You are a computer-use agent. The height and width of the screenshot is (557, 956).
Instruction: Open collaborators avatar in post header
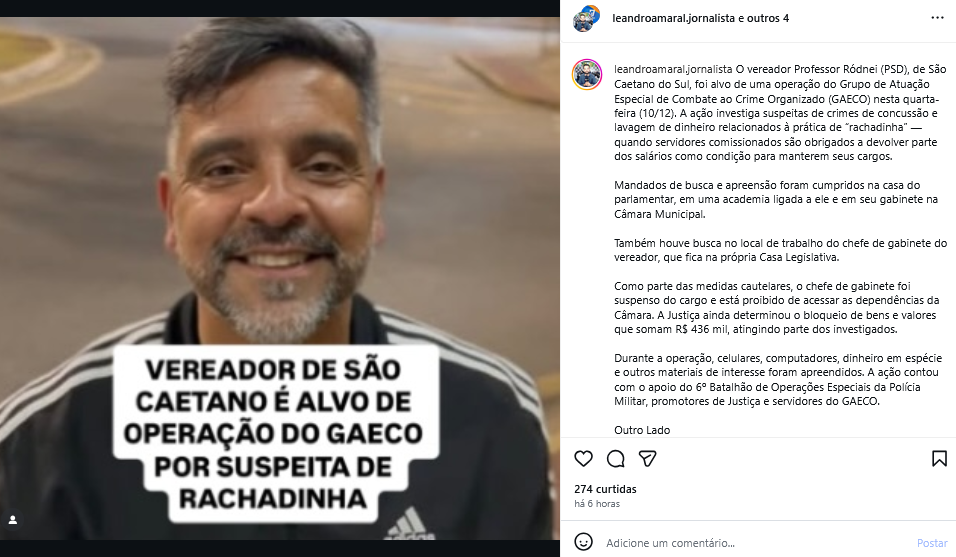pyautogui.click(x=587, y=18)
